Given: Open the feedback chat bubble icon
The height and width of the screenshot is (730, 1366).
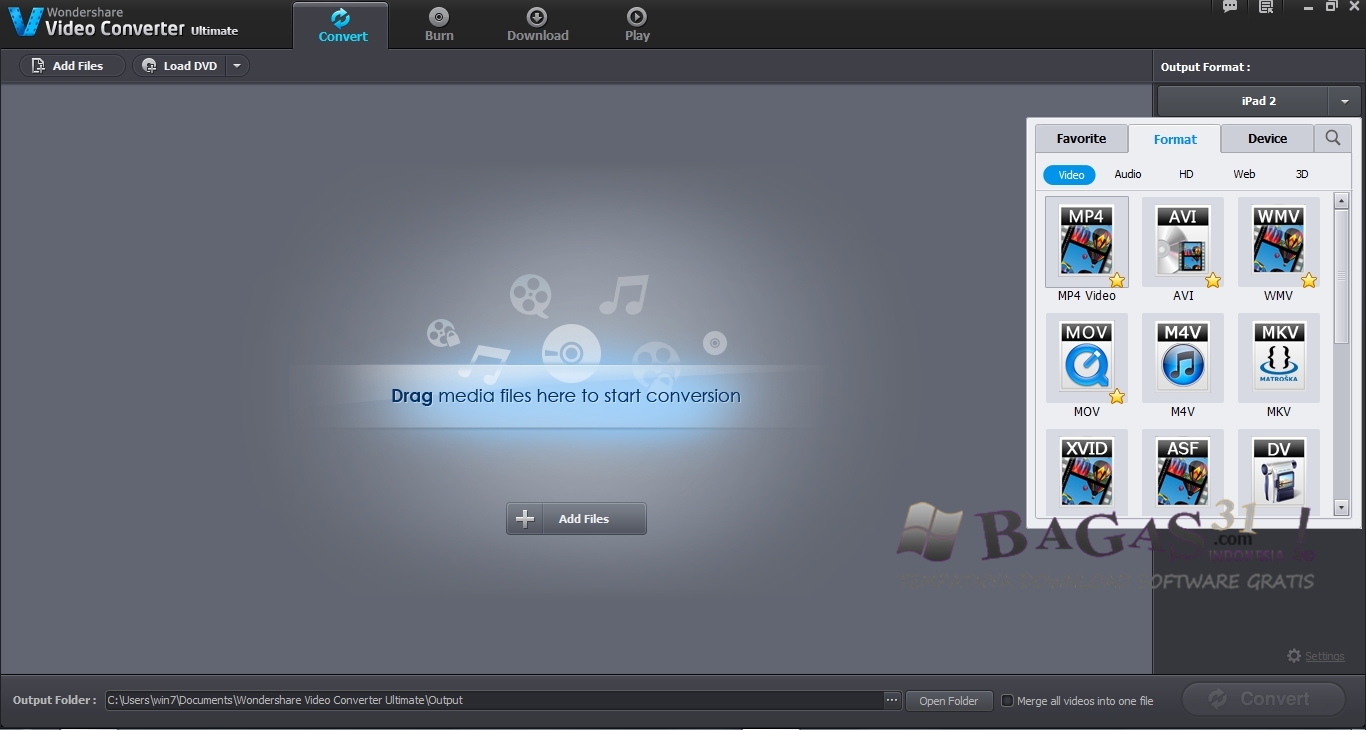Looking at the screenshot, I should tap(1230, 7).
